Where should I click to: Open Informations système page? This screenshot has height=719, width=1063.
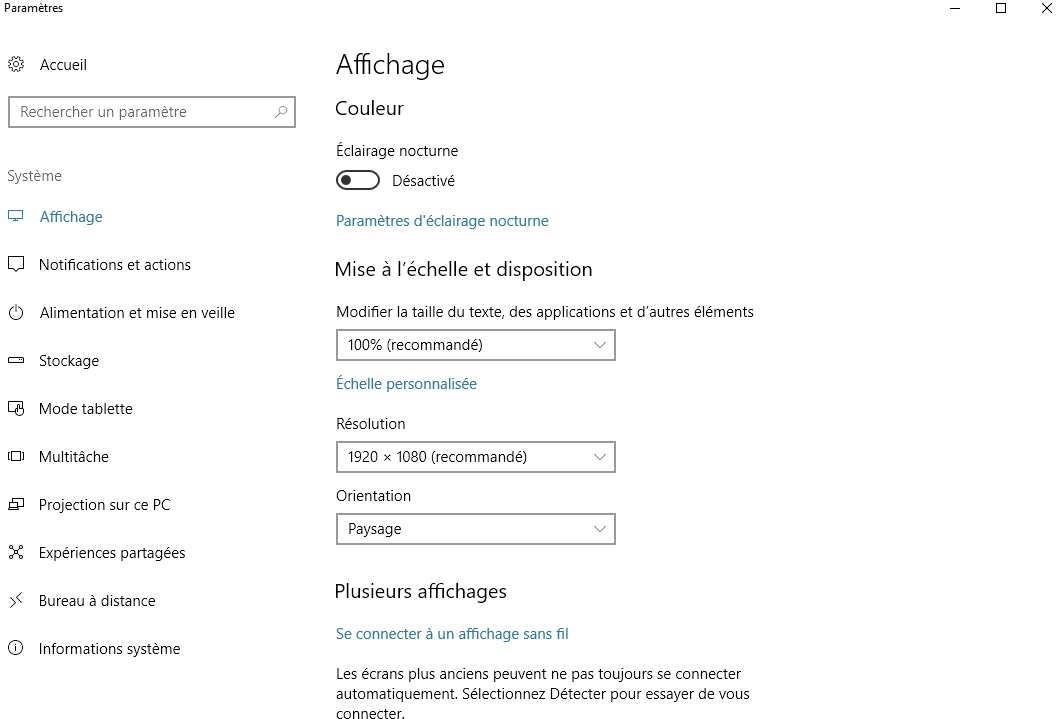click(x=109, y=649)
